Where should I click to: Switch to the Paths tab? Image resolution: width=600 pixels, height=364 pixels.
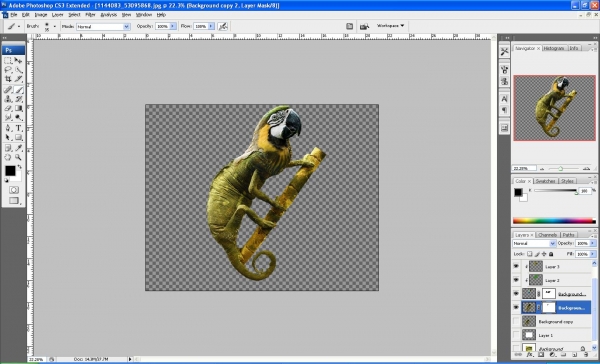coord(568,235)
